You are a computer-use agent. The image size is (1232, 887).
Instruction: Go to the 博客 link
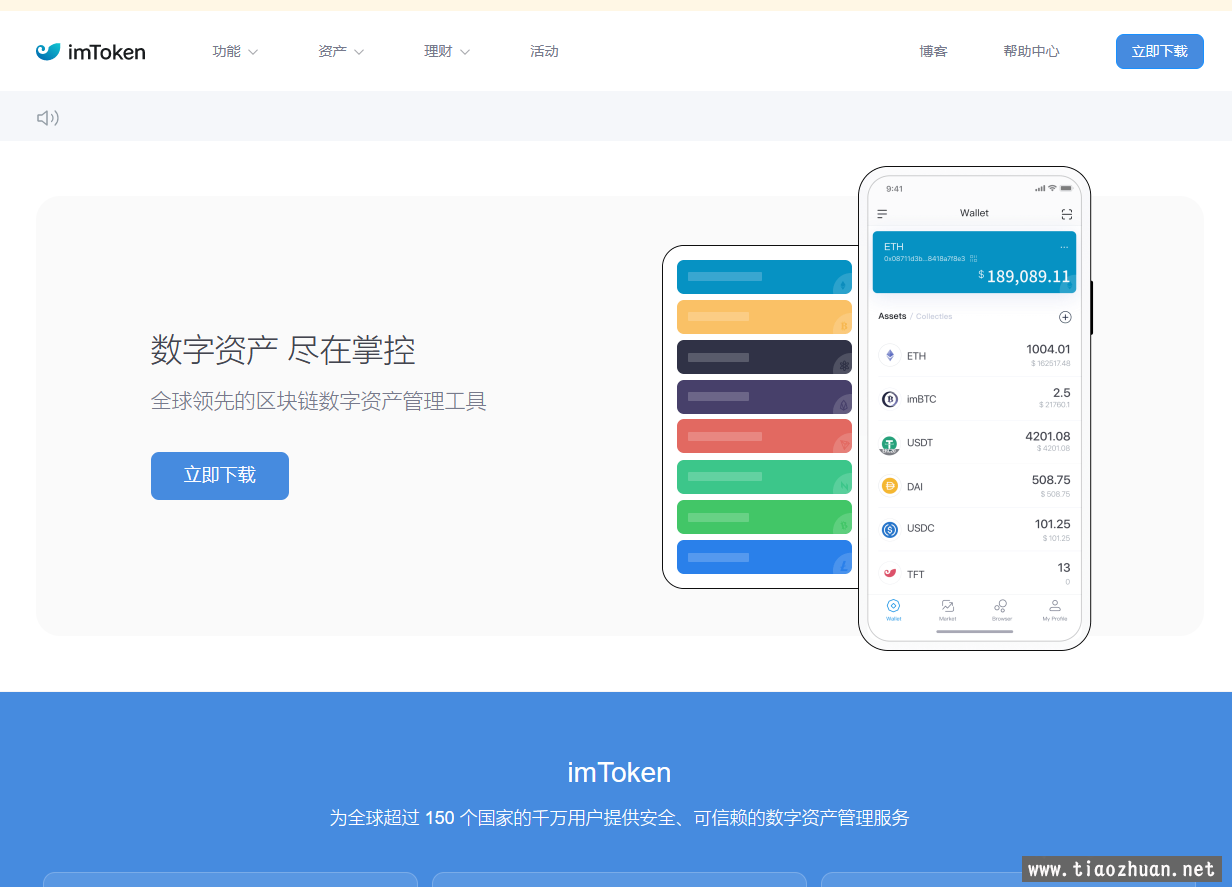(933, 51)
